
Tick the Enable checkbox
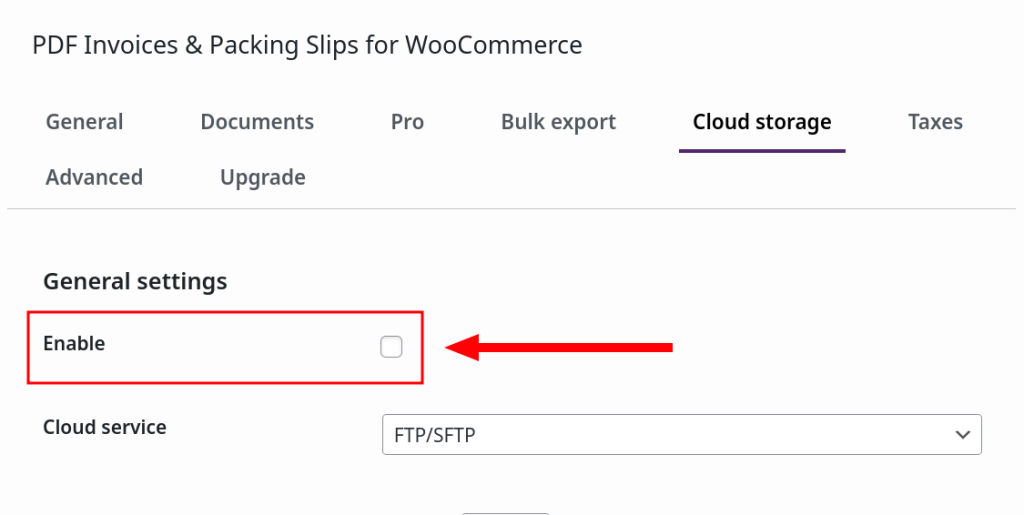click(391, 347)
